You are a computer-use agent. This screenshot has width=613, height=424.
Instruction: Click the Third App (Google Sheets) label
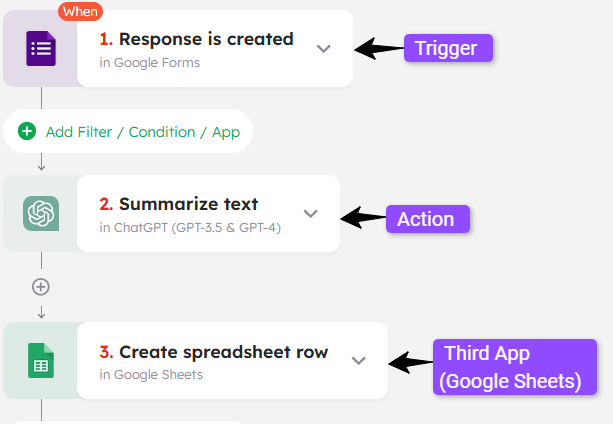(514, 367)
